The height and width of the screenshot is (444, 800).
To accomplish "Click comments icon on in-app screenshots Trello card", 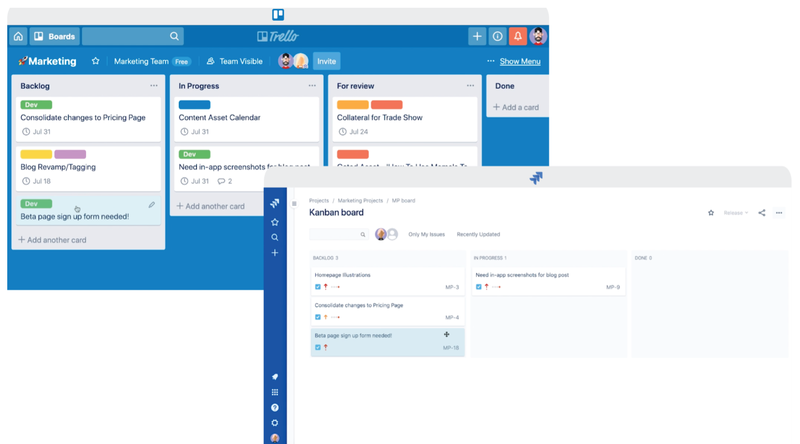I will pos(224,181).
